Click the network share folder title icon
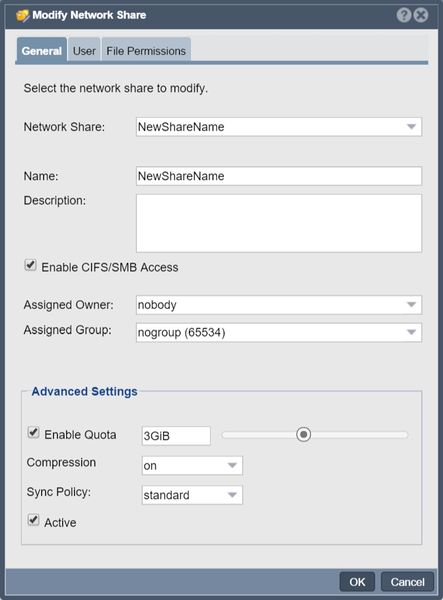Viewport: 443px width, 600px height. (x=23, y=16)
